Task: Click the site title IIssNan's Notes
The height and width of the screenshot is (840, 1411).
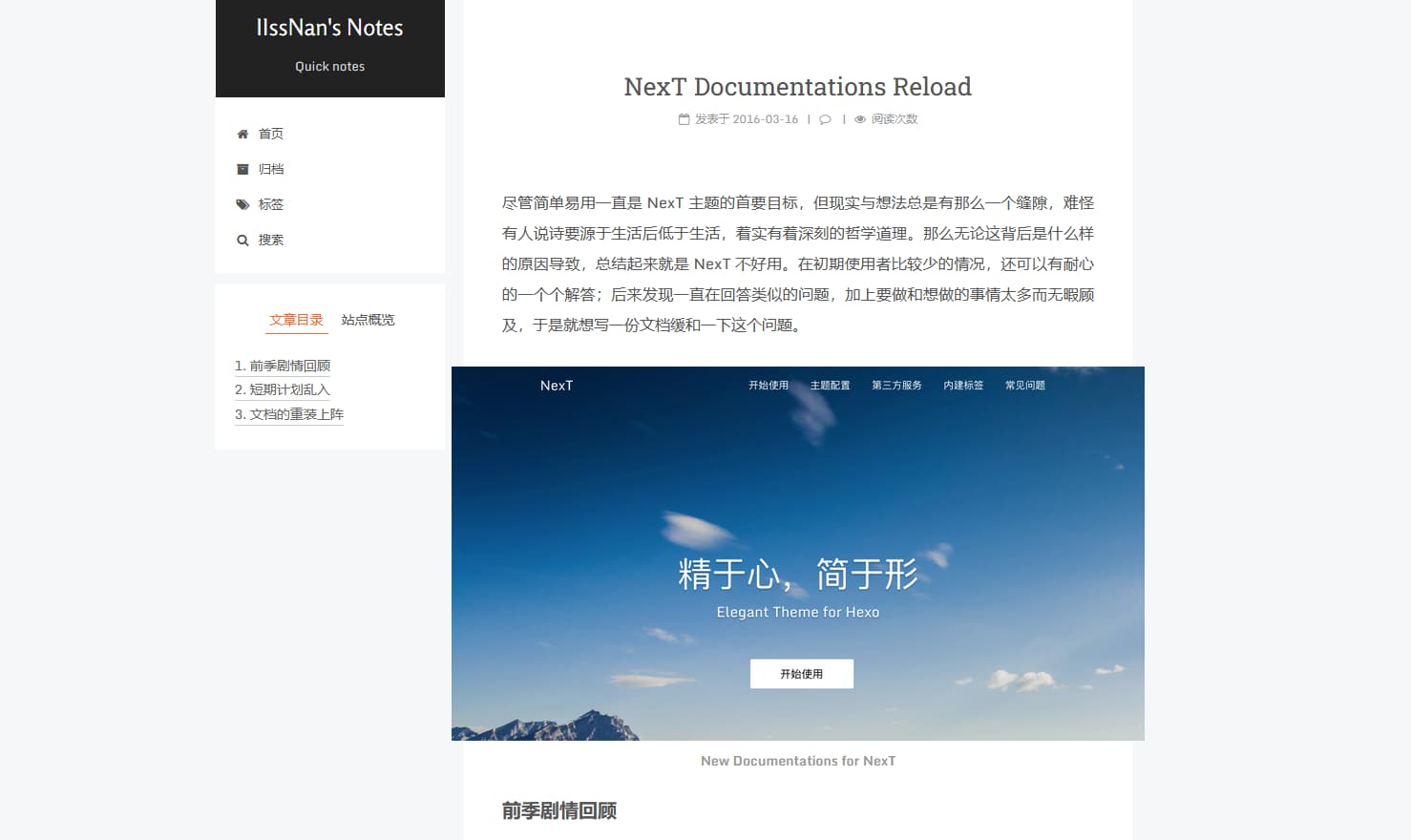Action: tap(329, 28)
